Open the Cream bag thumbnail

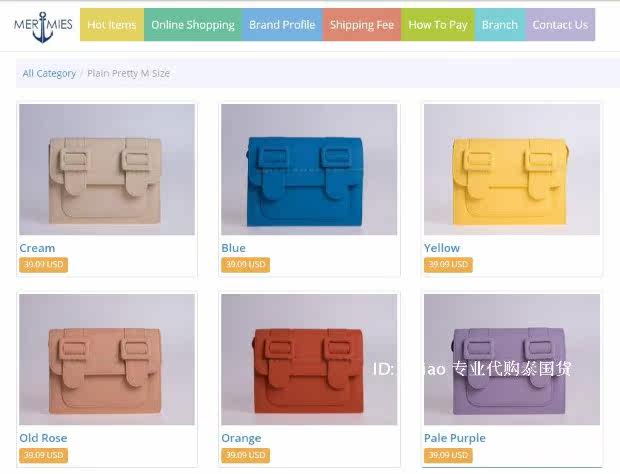click(x=107, y=170)
